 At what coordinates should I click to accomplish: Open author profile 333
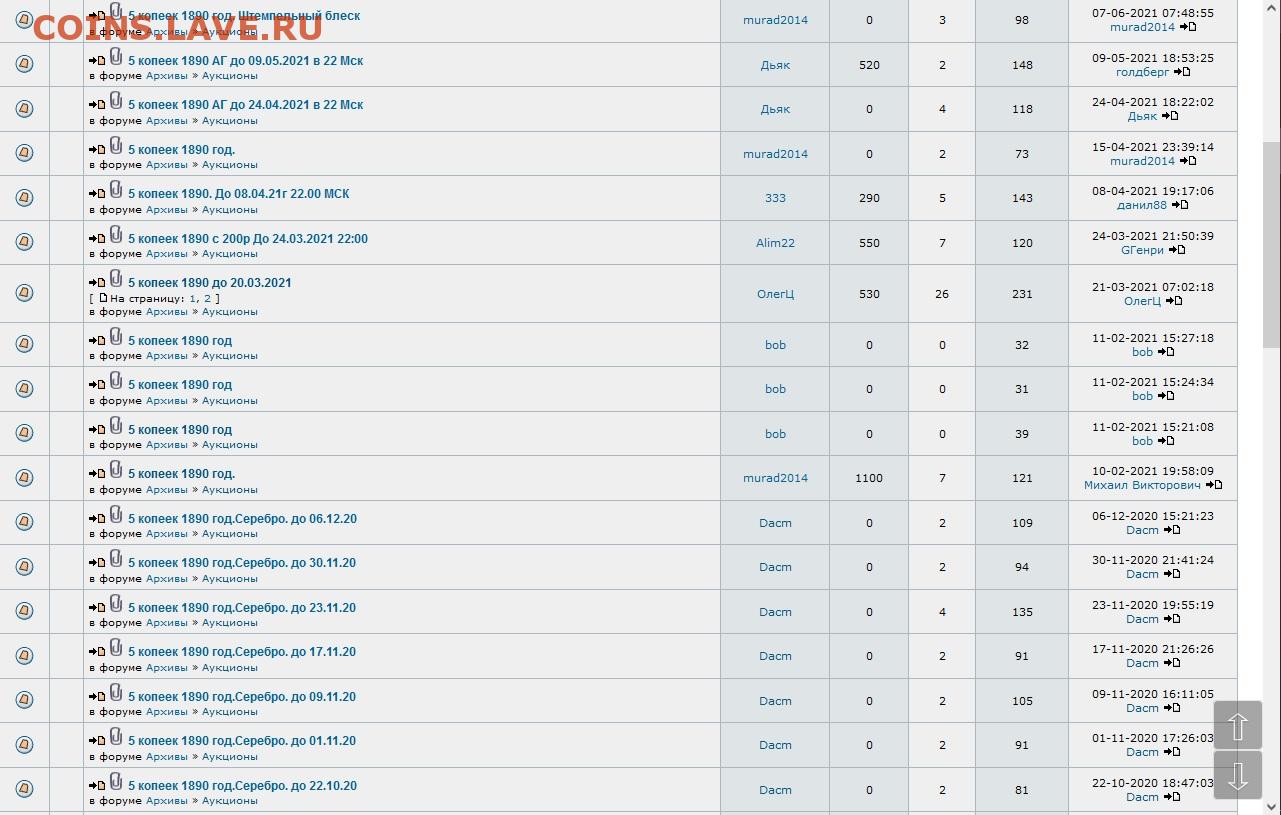point(775,198)
